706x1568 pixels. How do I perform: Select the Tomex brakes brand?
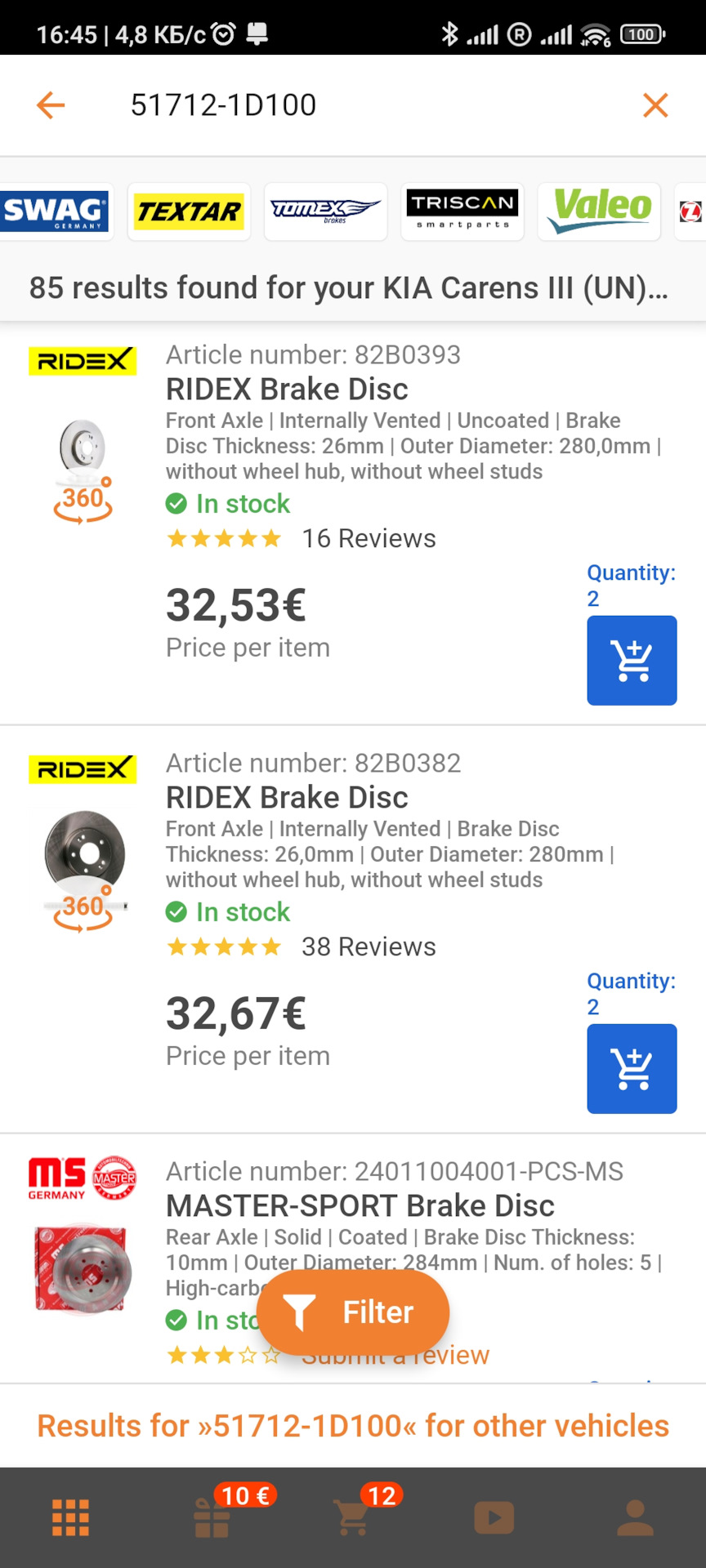point(325,212)
